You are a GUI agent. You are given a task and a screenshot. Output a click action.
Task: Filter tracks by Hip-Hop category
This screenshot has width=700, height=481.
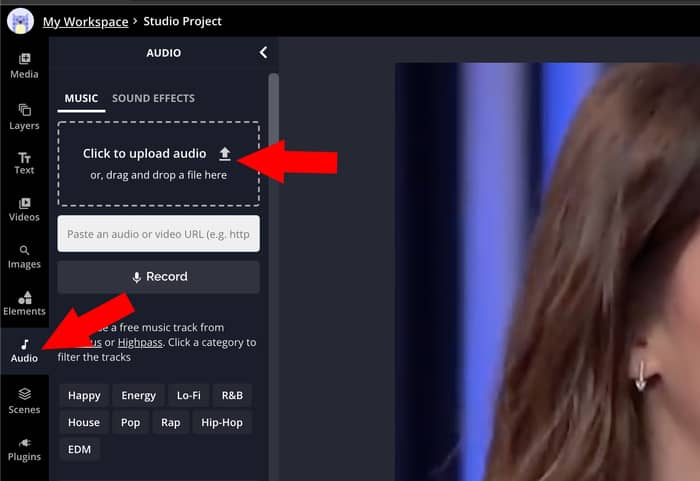point(221,422)
